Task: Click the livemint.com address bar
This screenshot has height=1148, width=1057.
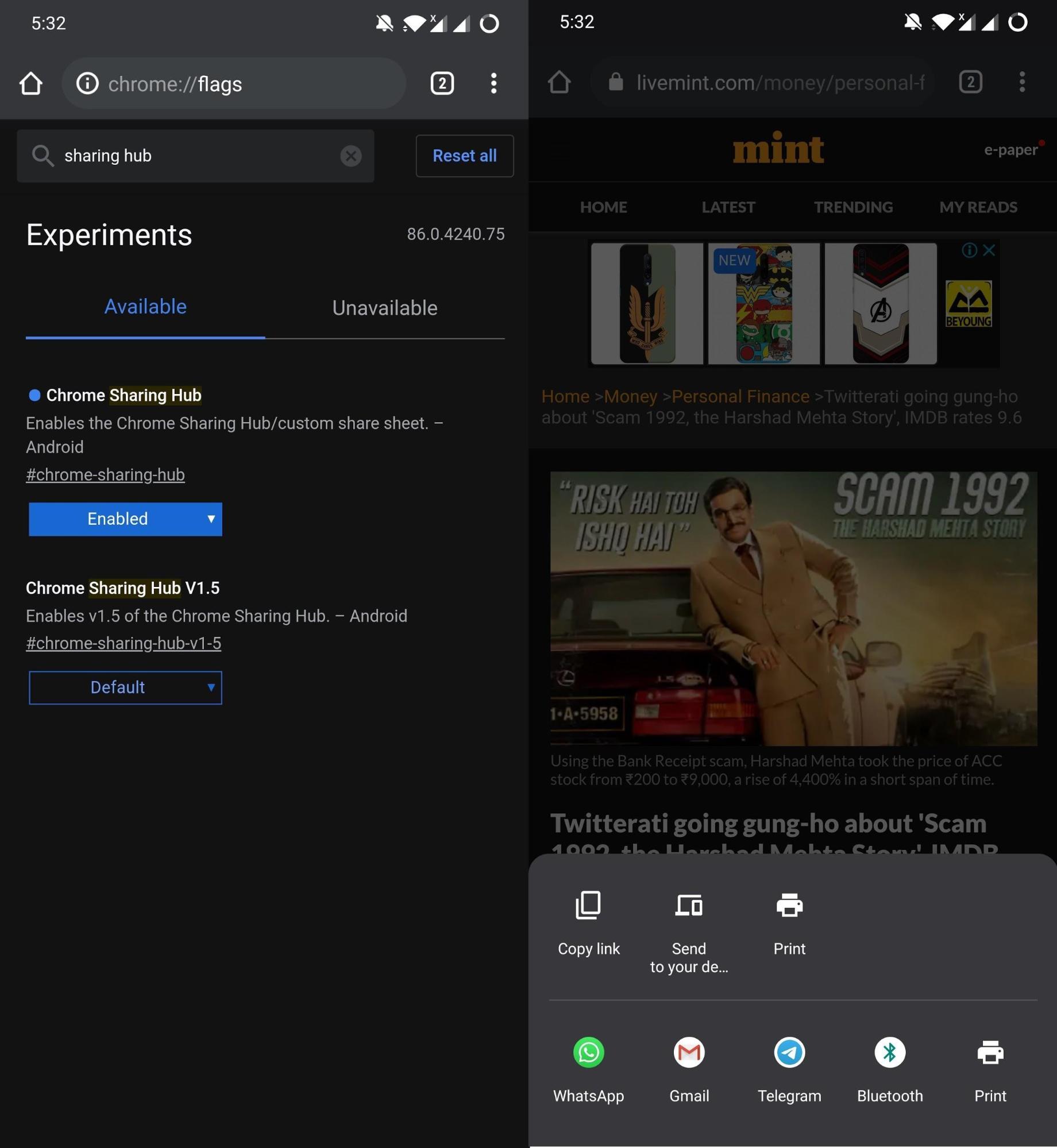Action: pos(763,82)
